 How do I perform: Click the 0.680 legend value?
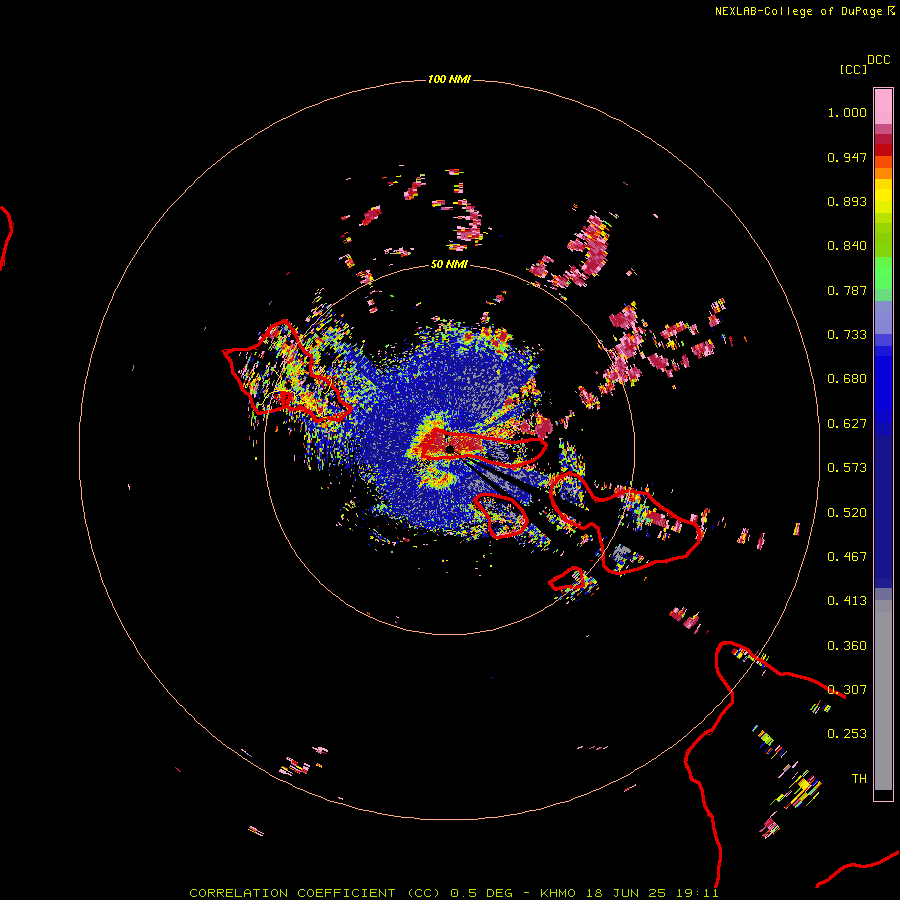tap(847, 379)
